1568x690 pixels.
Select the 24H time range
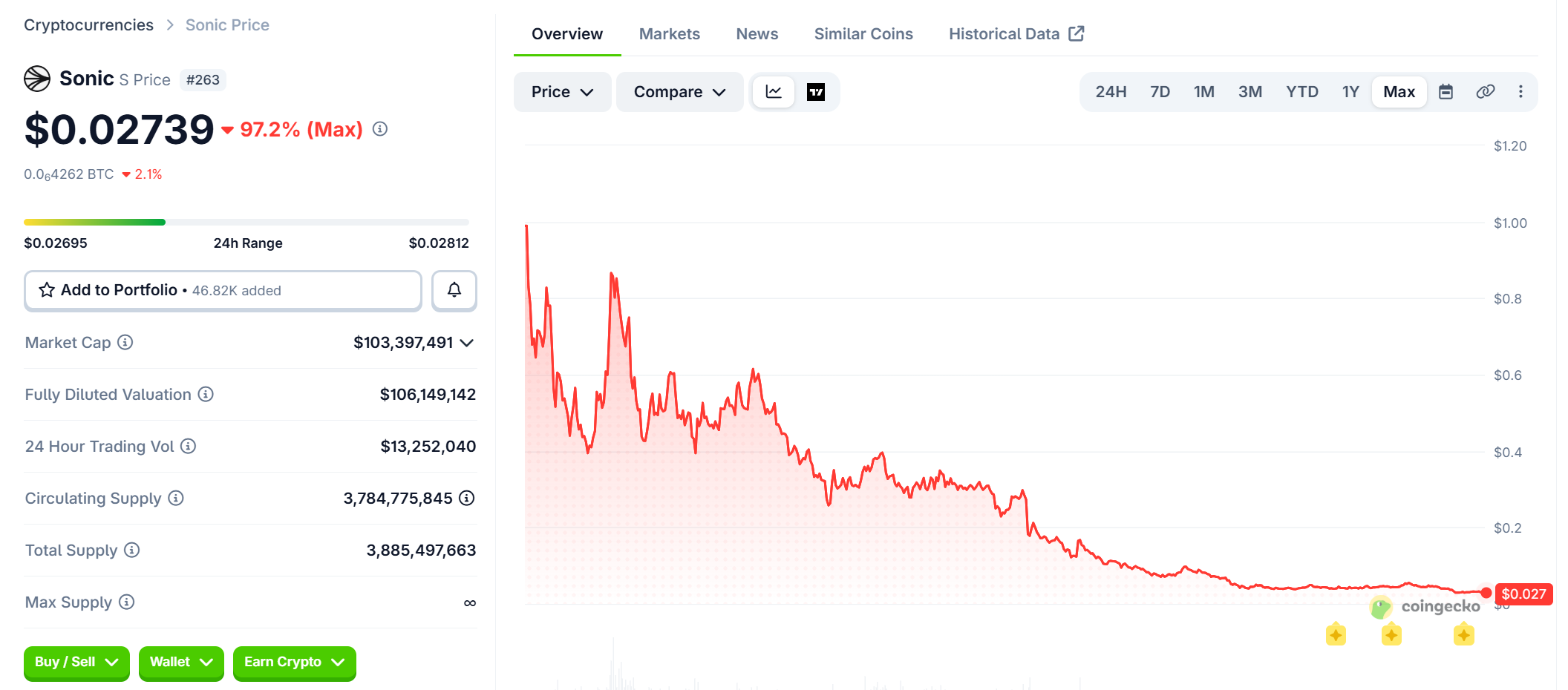point(1111,92)
